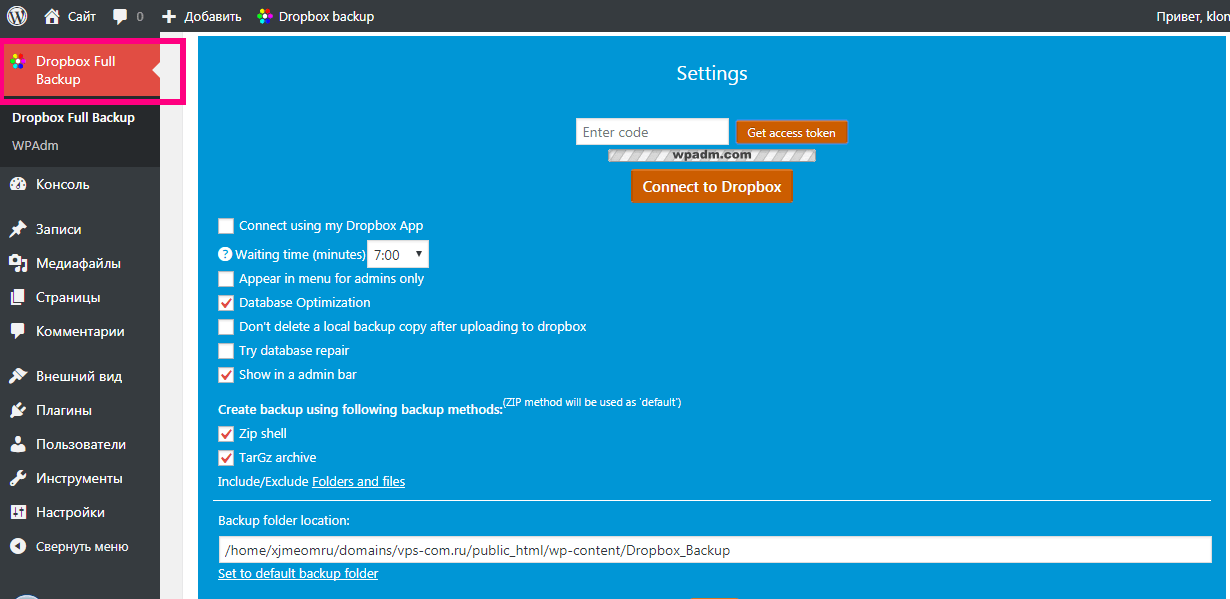The image size is (1230, 599).
Task: Open the Внешний вид menu item
Action: click(x=80, y=376)
